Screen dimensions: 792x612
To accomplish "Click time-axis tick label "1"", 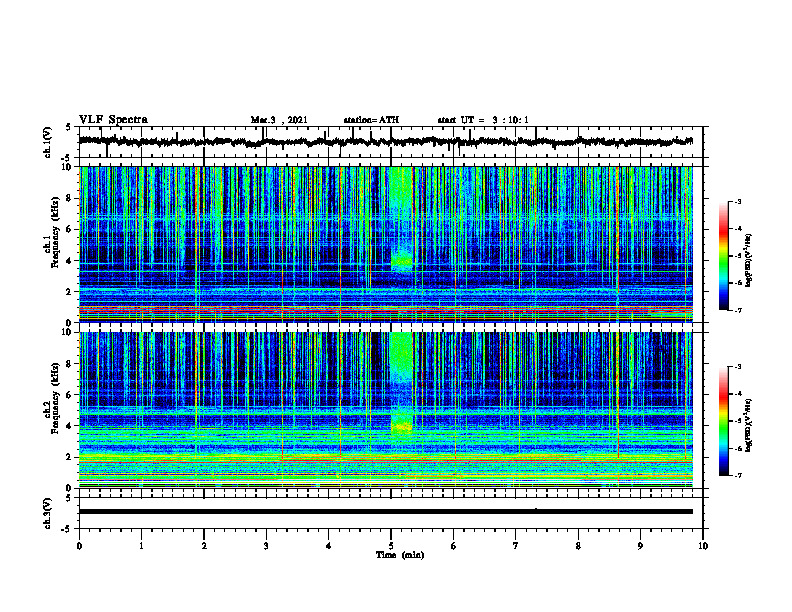I will pos(141,546).
